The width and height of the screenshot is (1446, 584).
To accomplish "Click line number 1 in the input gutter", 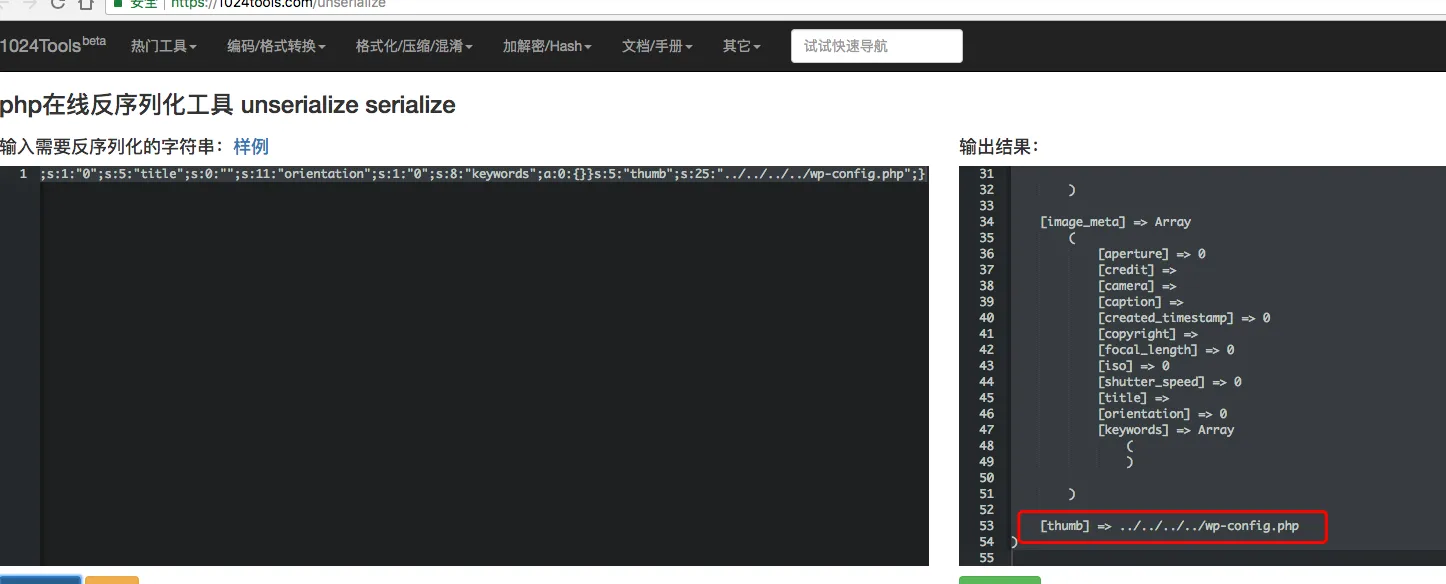I will pyautogui.click(x=23, y=174).
